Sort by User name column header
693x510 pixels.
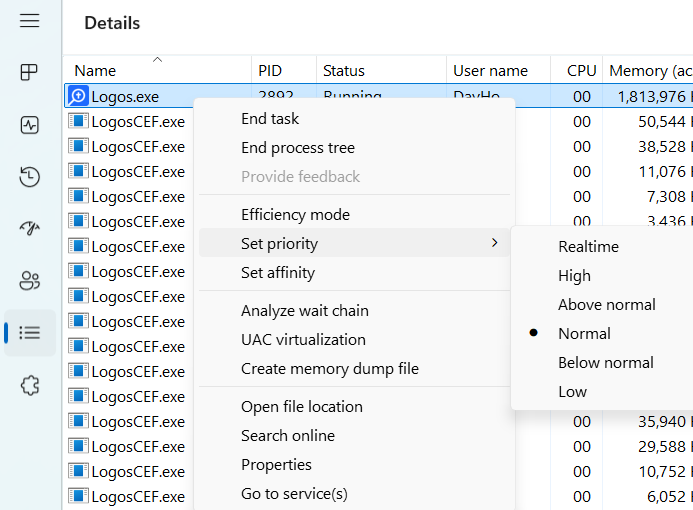[498, 70]
